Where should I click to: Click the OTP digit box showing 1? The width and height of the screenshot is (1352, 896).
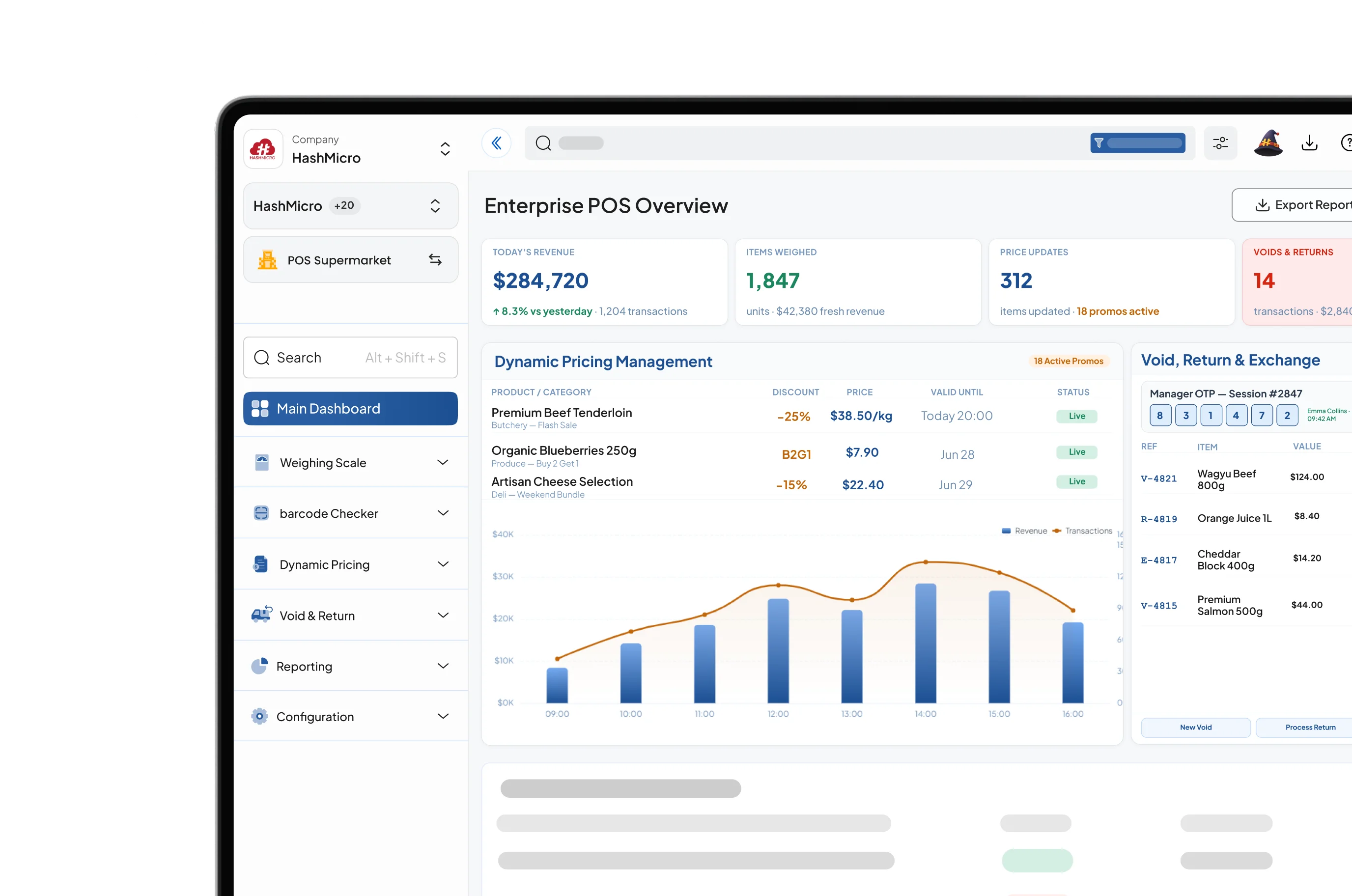[x=1211, y=416]
